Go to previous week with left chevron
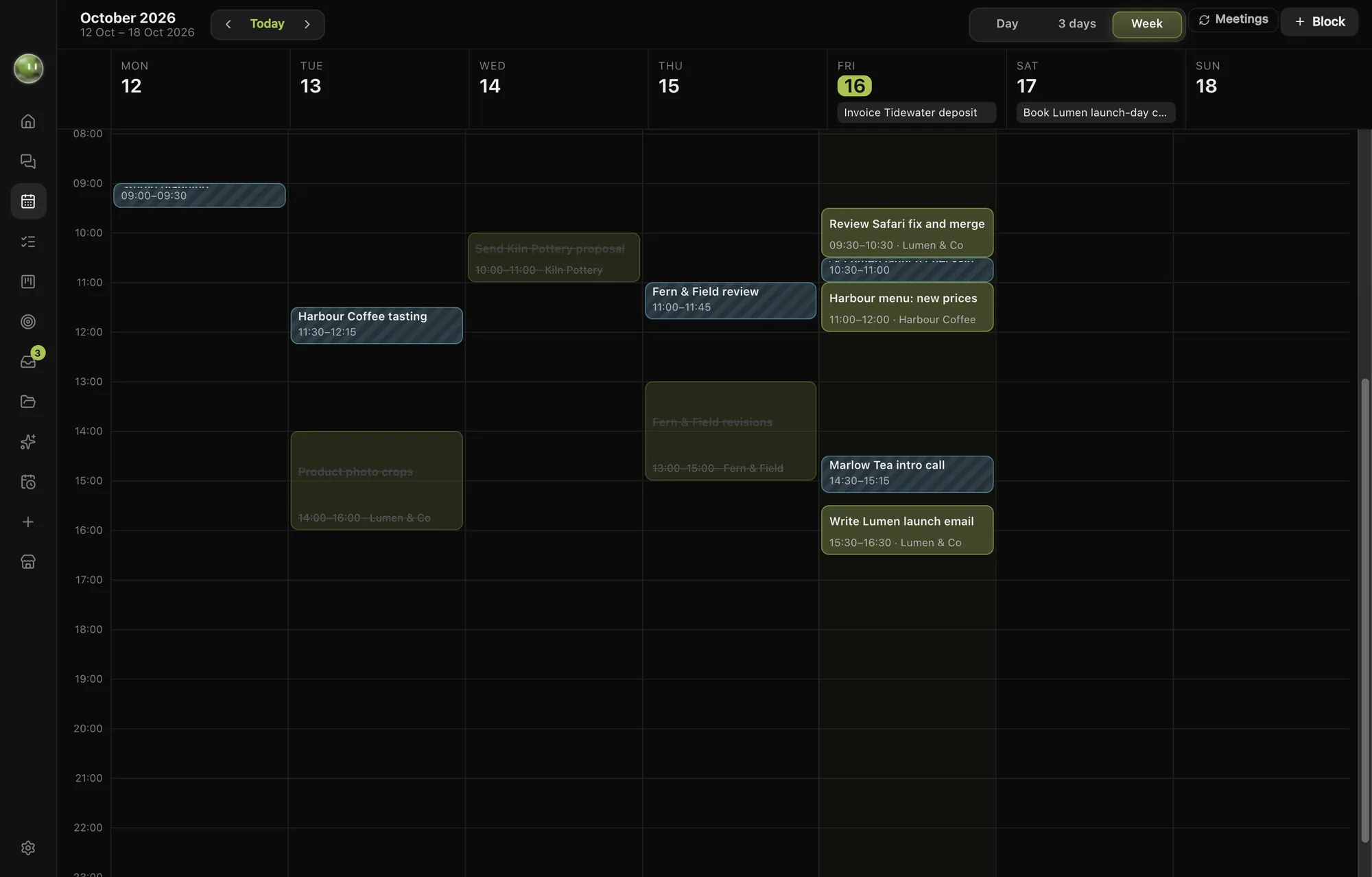The height and width of the screenshot is (877, 1372). (x=228, y=24)
